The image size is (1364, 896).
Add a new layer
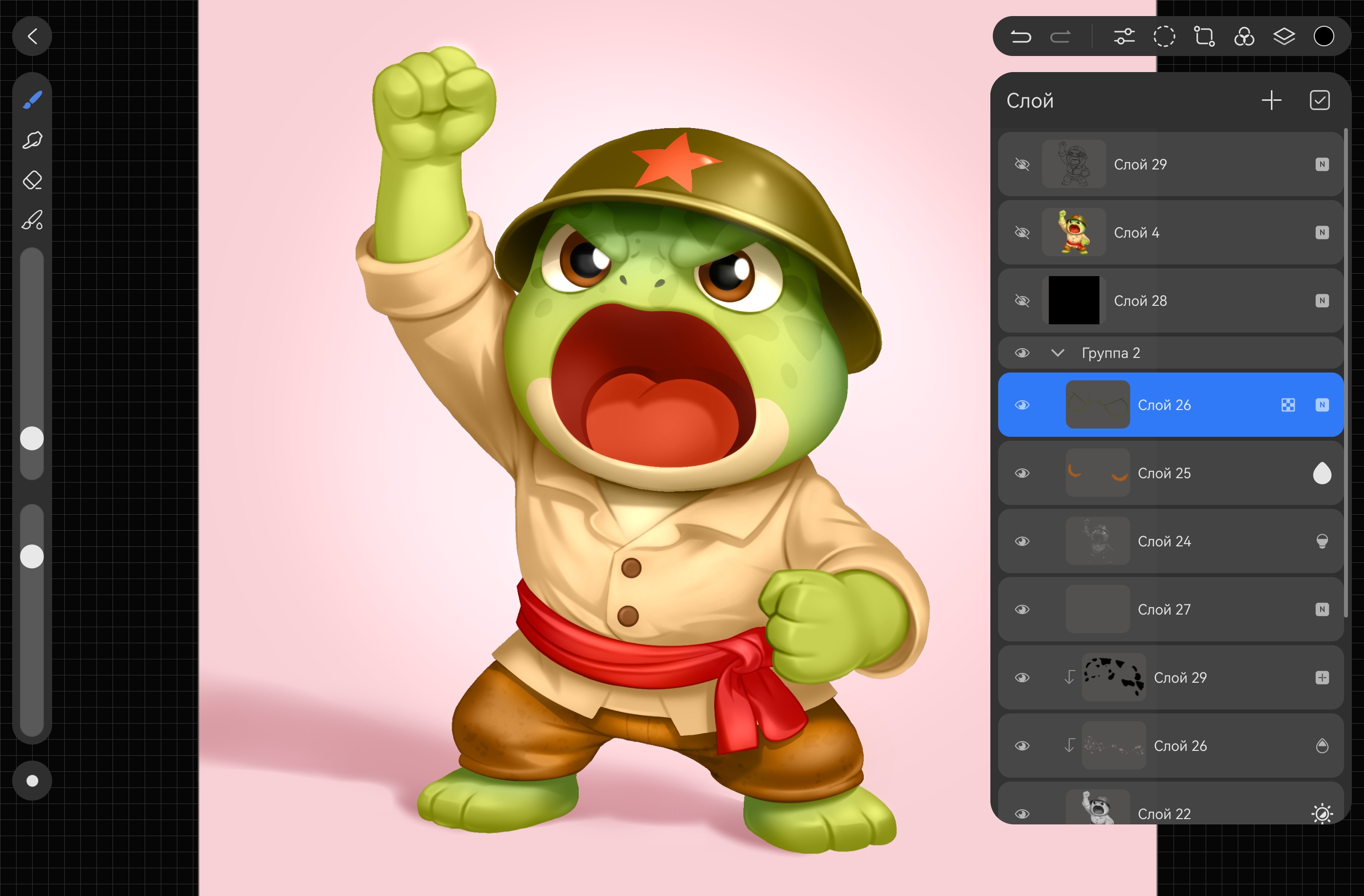tap(1271, 100)
